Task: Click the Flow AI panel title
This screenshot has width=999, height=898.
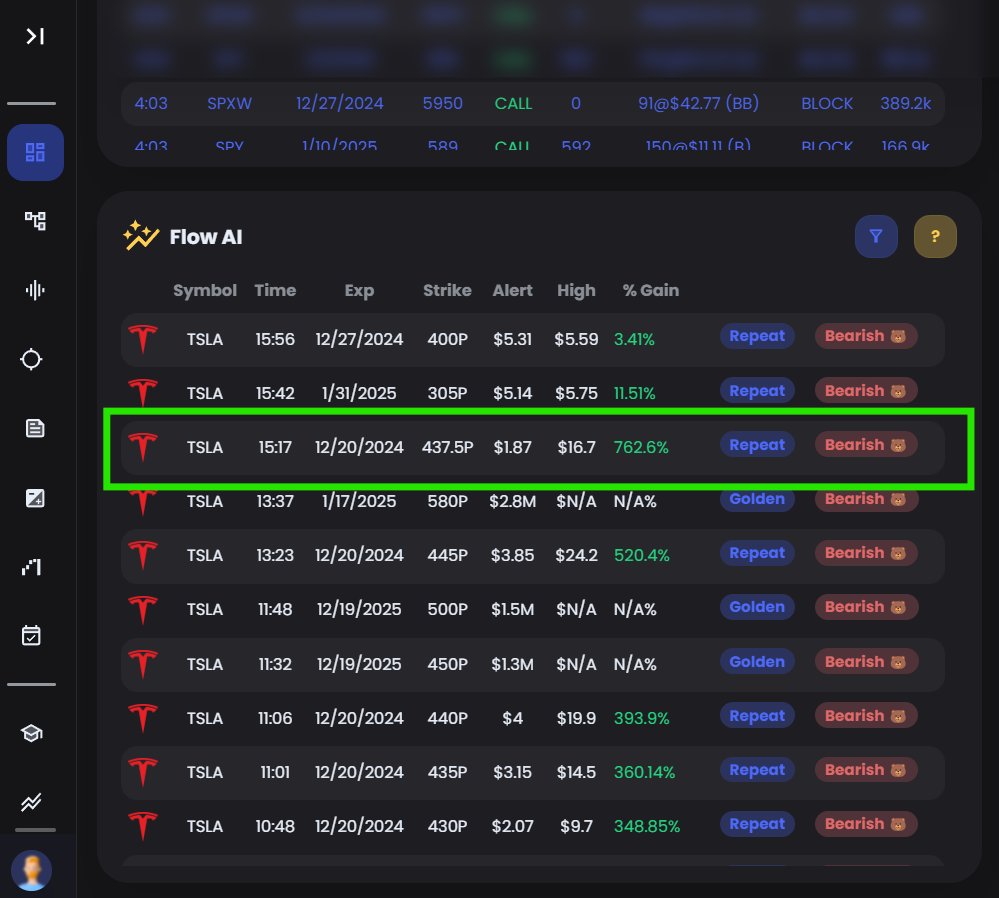Action: tap(206, 236)
